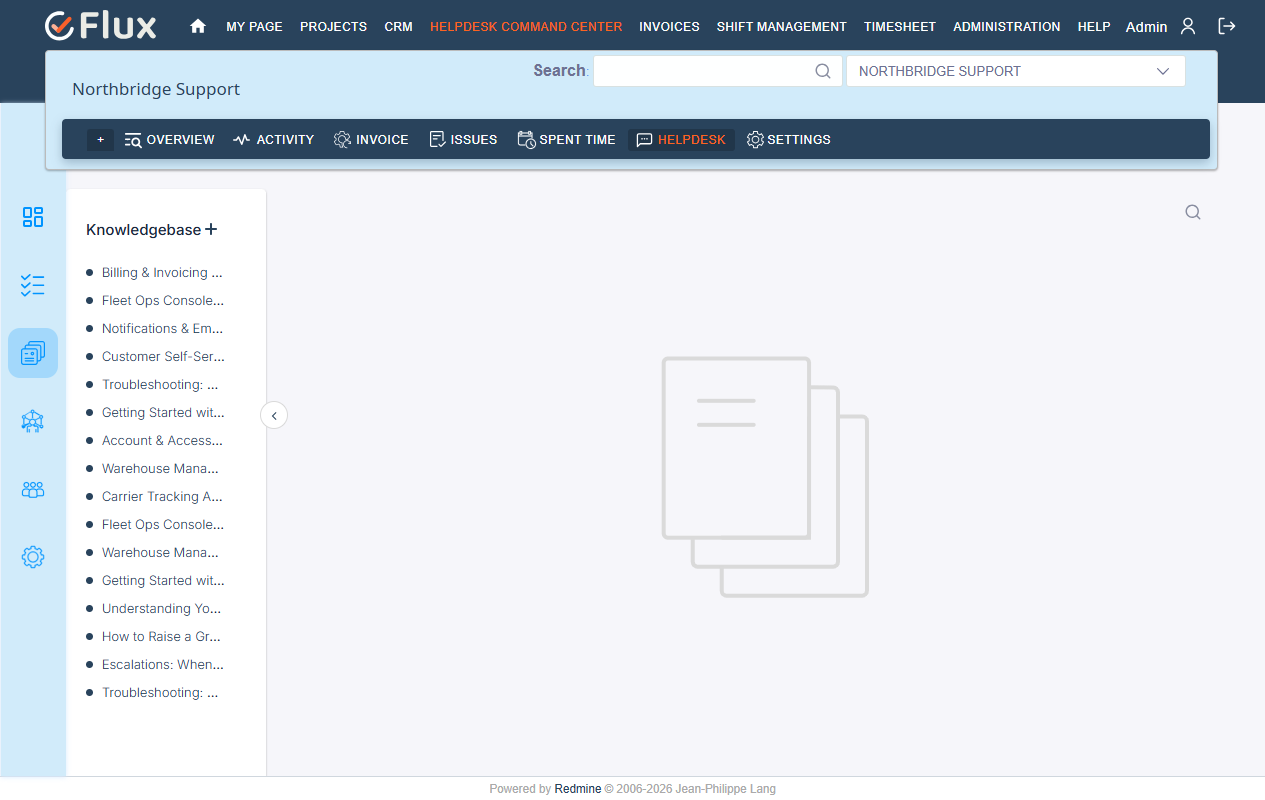Viewport: 1265px width, 800px height.
Task: Open HELP menu
Action: click(x=1094, y=27)
